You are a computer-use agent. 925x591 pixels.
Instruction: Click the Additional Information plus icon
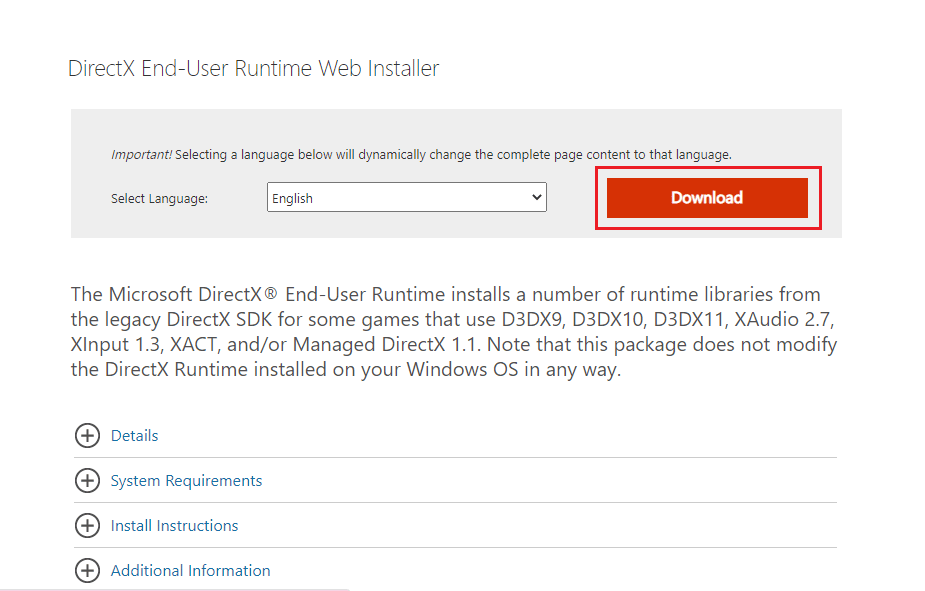(88, 570)
